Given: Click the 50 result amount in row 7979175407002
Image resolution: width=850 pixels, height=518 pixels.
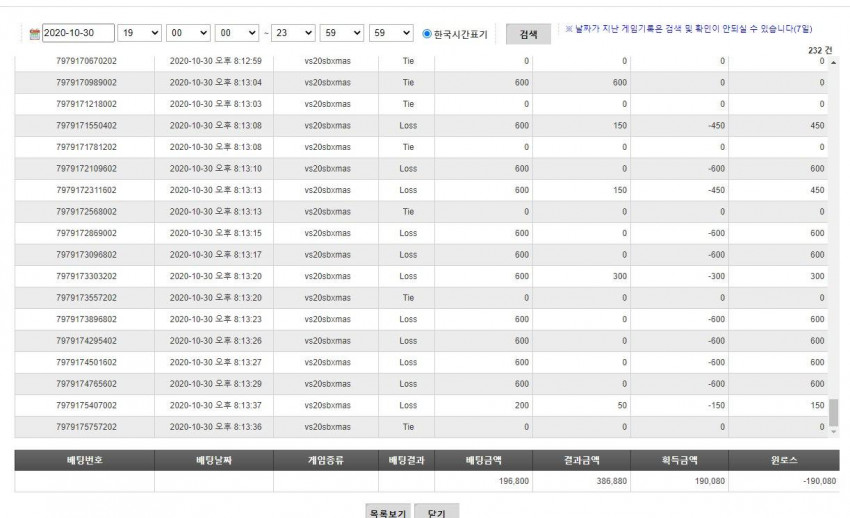Looking at the screenshot, I should (622, 405).
